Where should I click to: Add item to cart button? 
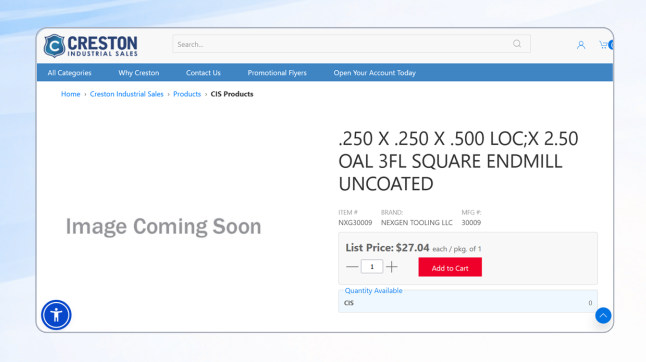click(x=450, y=267)
